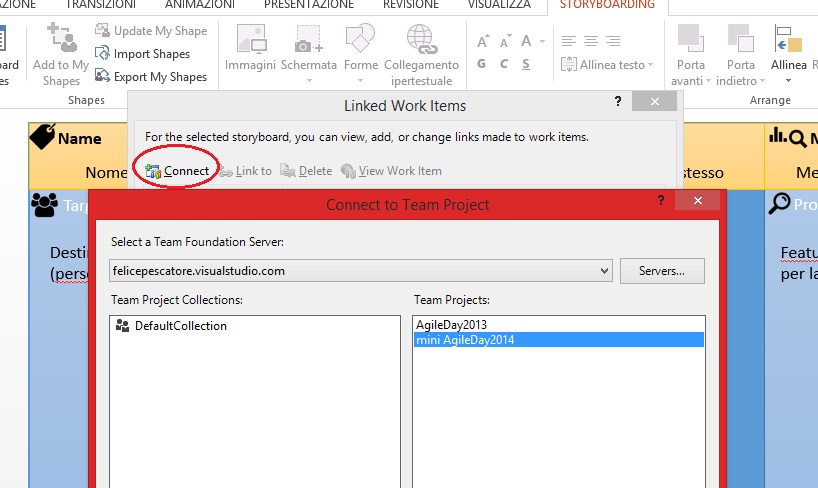Expand the Allinea dropdown arrow

(788, 81)
